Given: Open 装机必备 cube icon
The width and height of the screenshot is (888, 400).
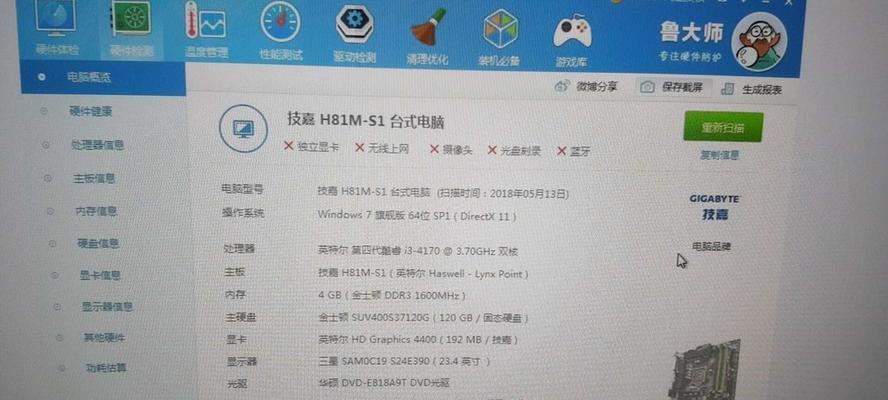Looking at the screenshot, I should tap(500, 29).
